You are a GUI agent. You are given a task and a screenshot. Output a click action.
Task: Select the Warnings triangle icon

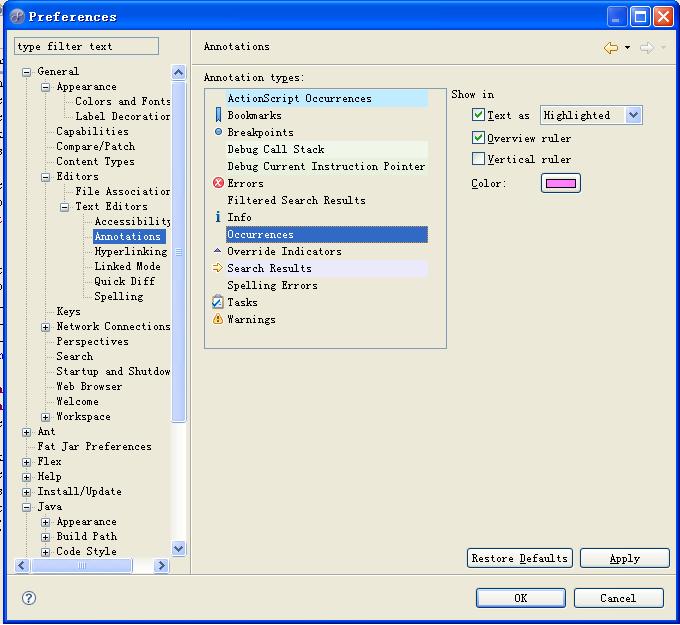218,319
